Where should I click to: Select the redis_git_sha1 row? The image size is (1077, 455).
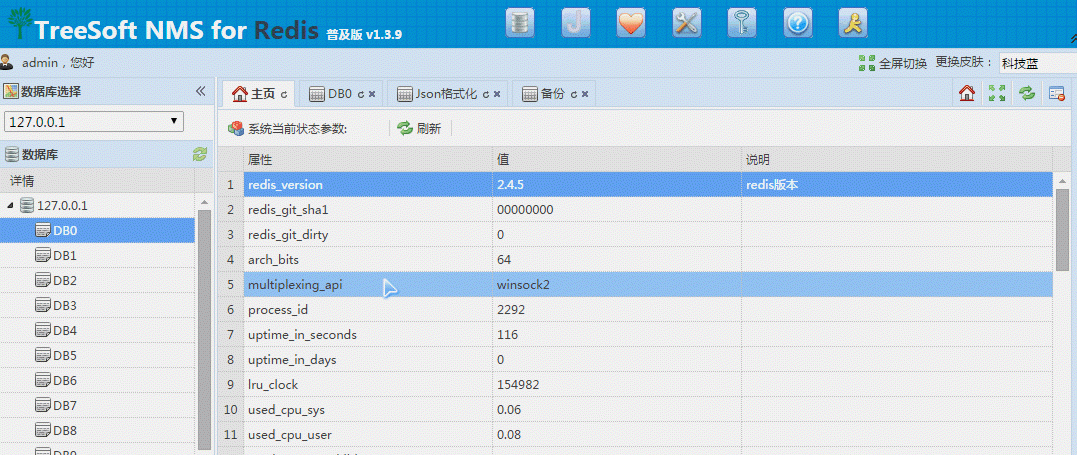[635, 210]
